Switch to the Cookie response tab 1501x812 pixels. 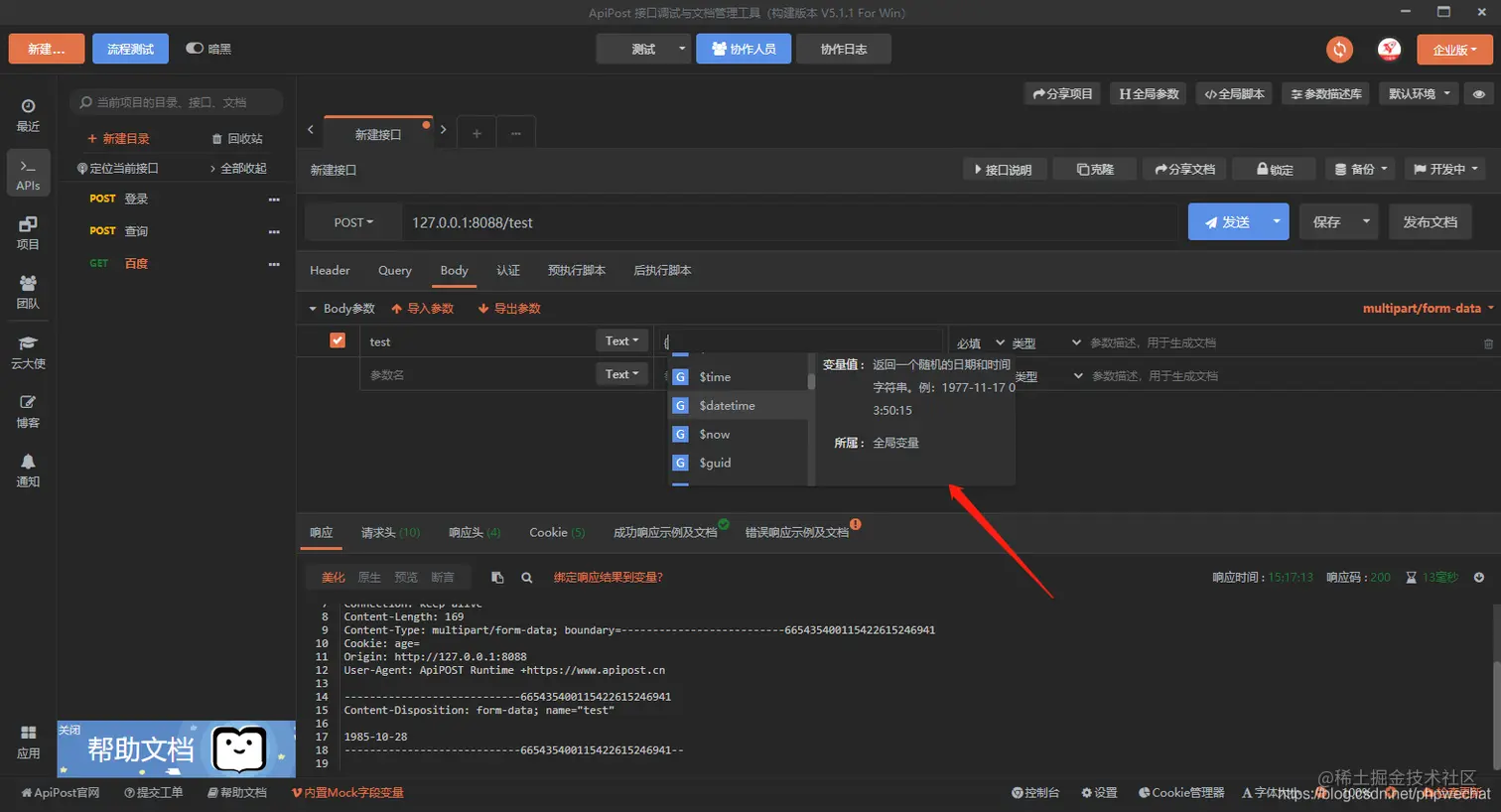[557, 533]
